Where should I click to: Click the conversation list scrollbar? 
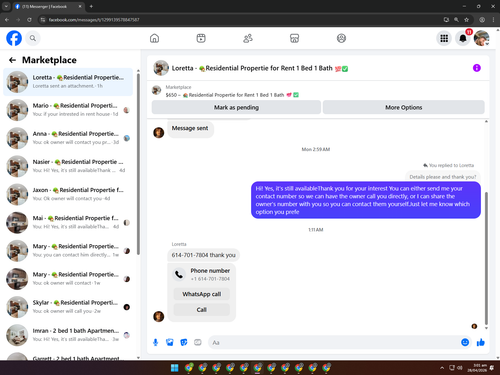(138, 164)
